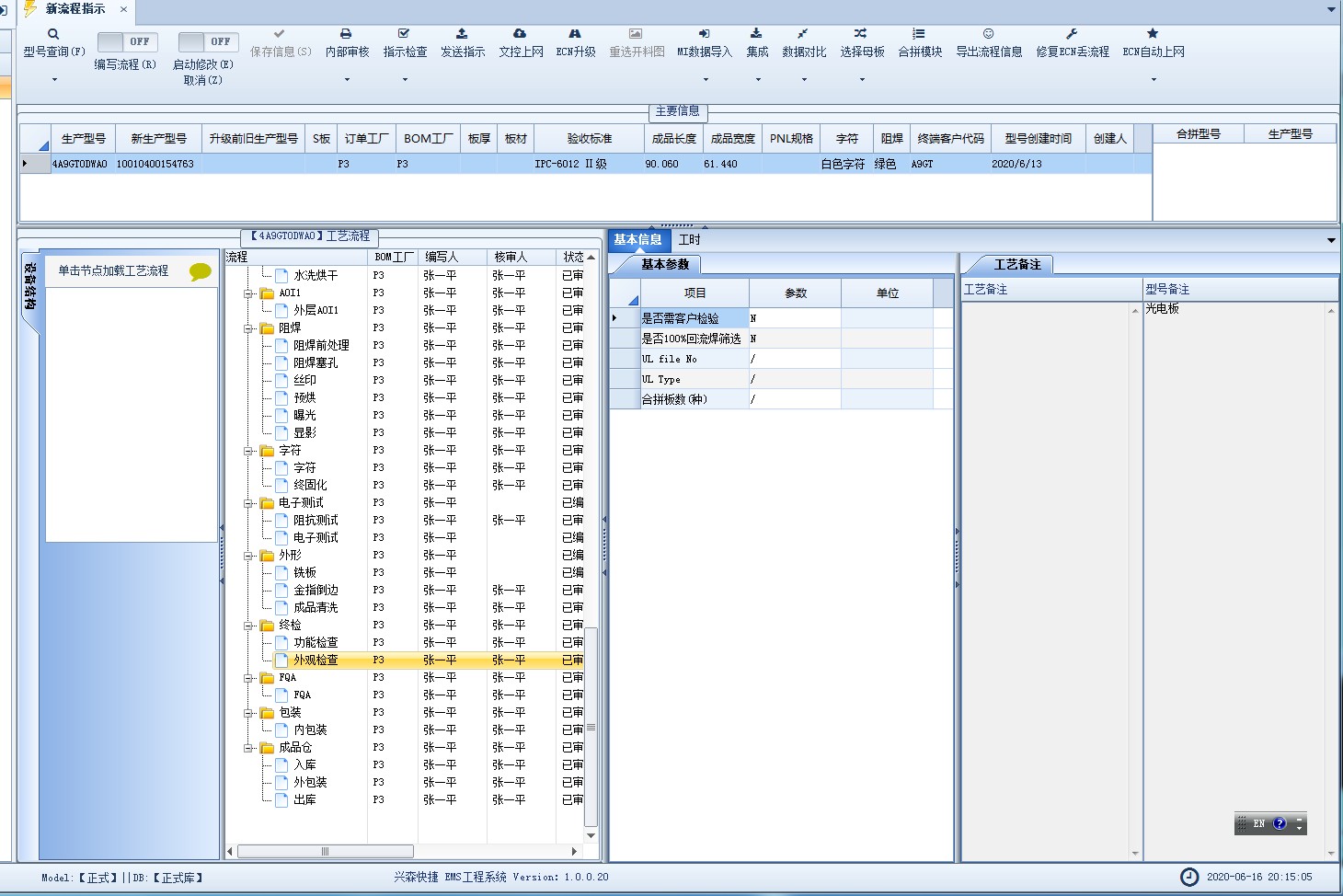Viewport: 1343px width, 896px height.
Task: Click the 合拼模块 list icon
Action: [919, 34]
